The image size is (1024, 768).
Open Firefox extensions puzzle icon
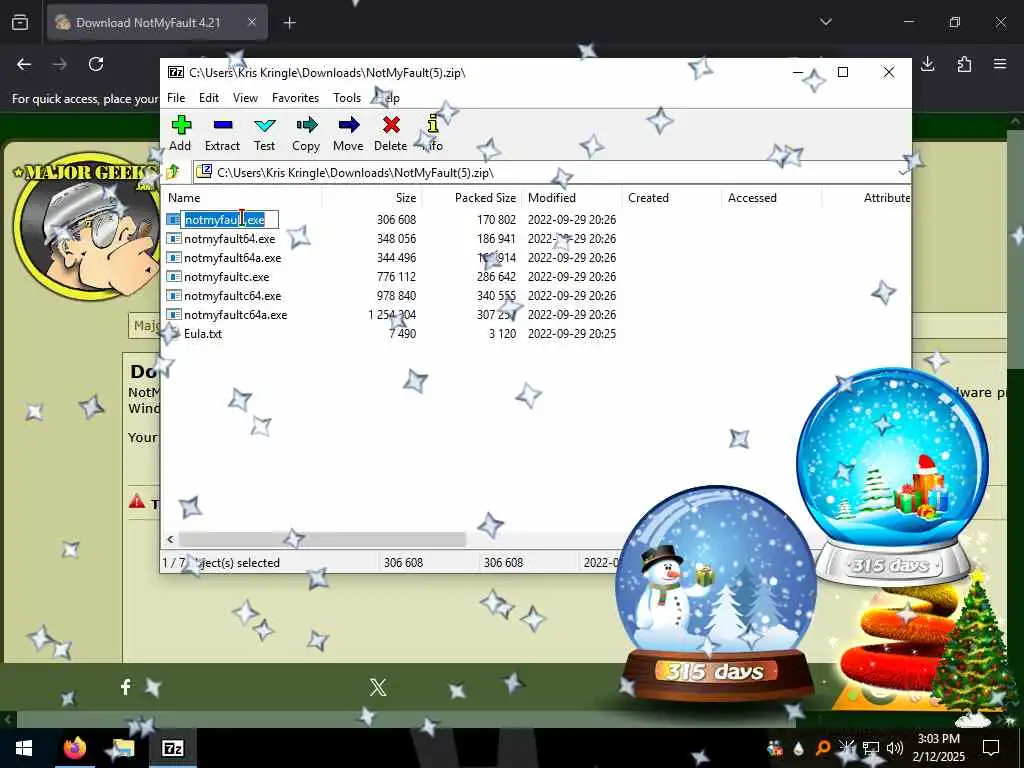coord(964,64)
